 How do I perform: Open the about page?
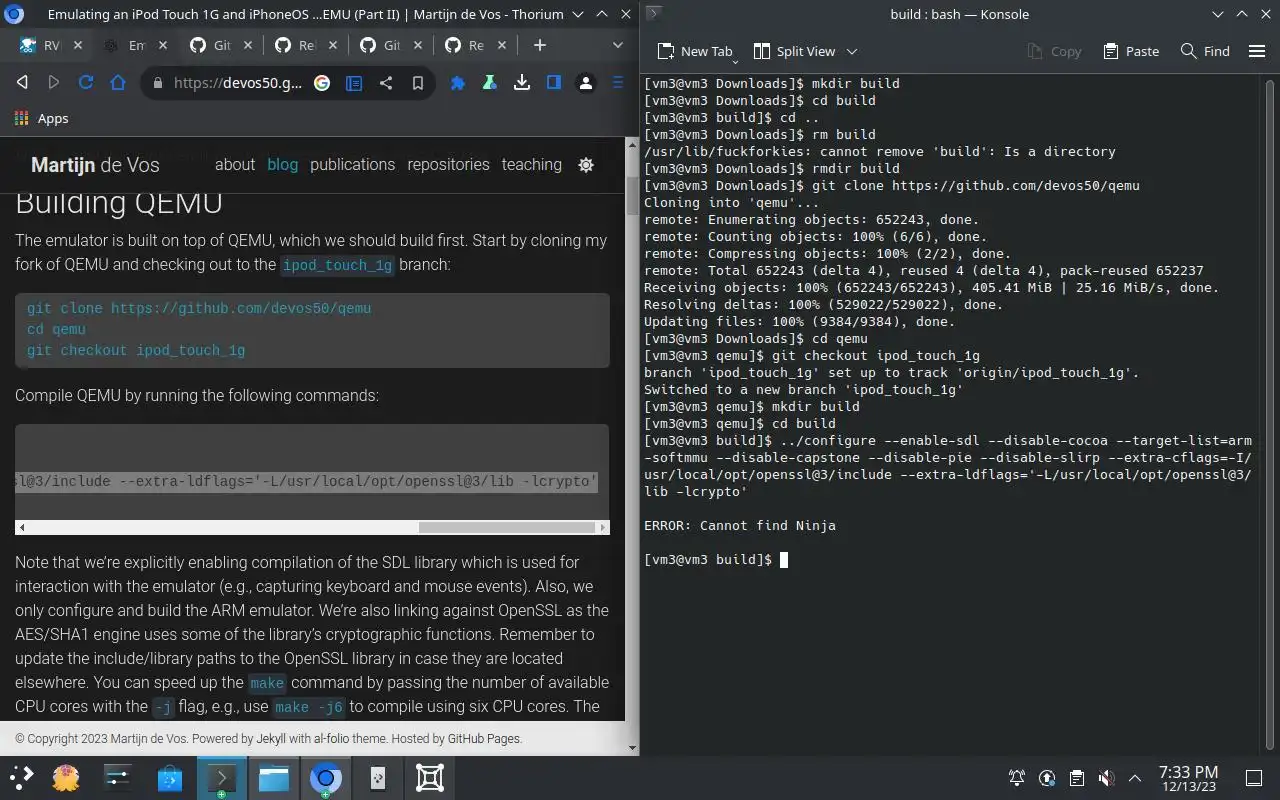235,164
